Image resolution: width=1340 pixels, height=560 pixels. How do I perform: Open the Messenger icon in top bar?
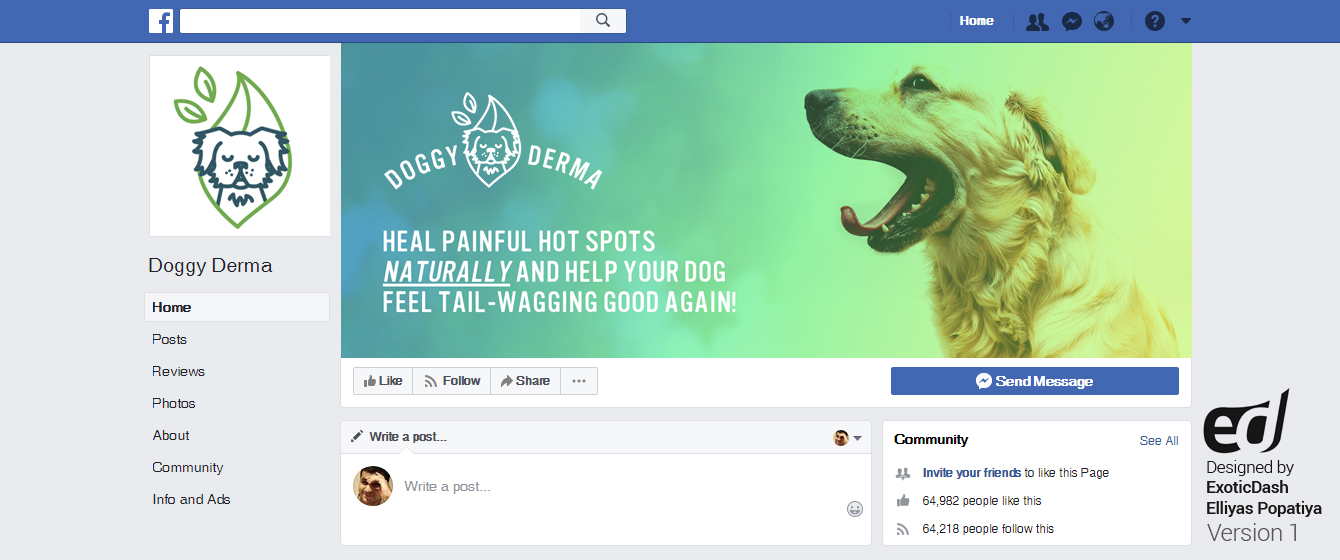1071,21
